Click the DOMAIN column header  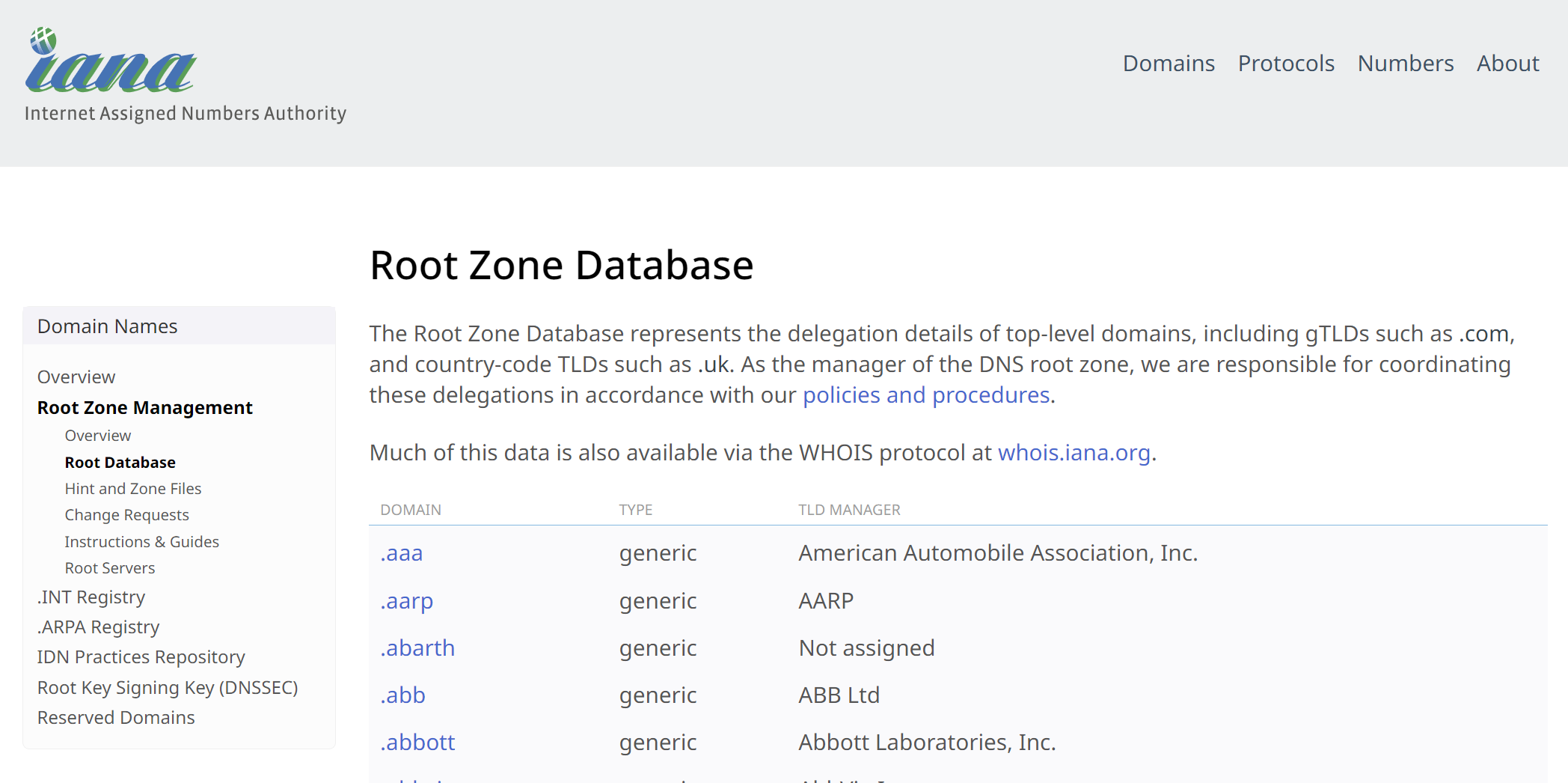pos(411,510)
